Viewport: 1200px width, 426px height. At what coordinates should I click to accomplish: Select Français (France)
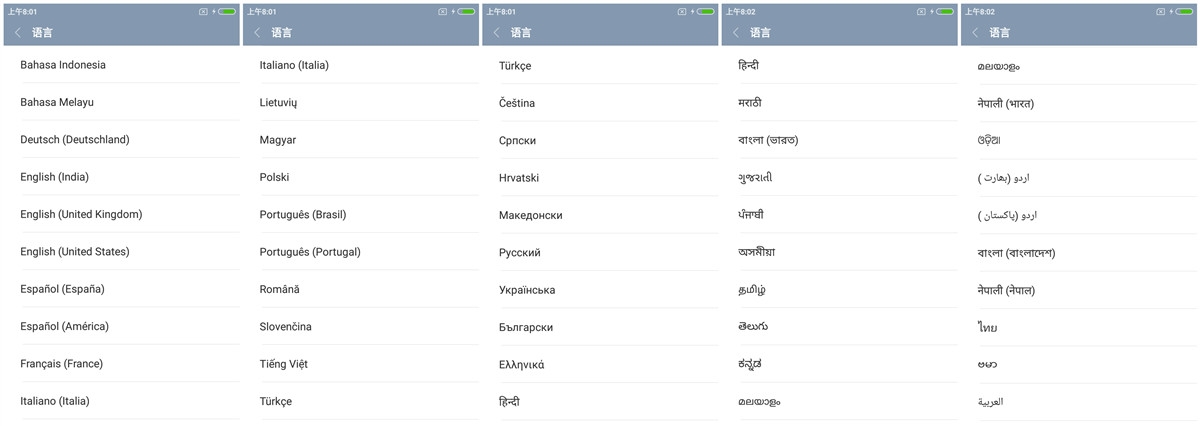(61, 364)
